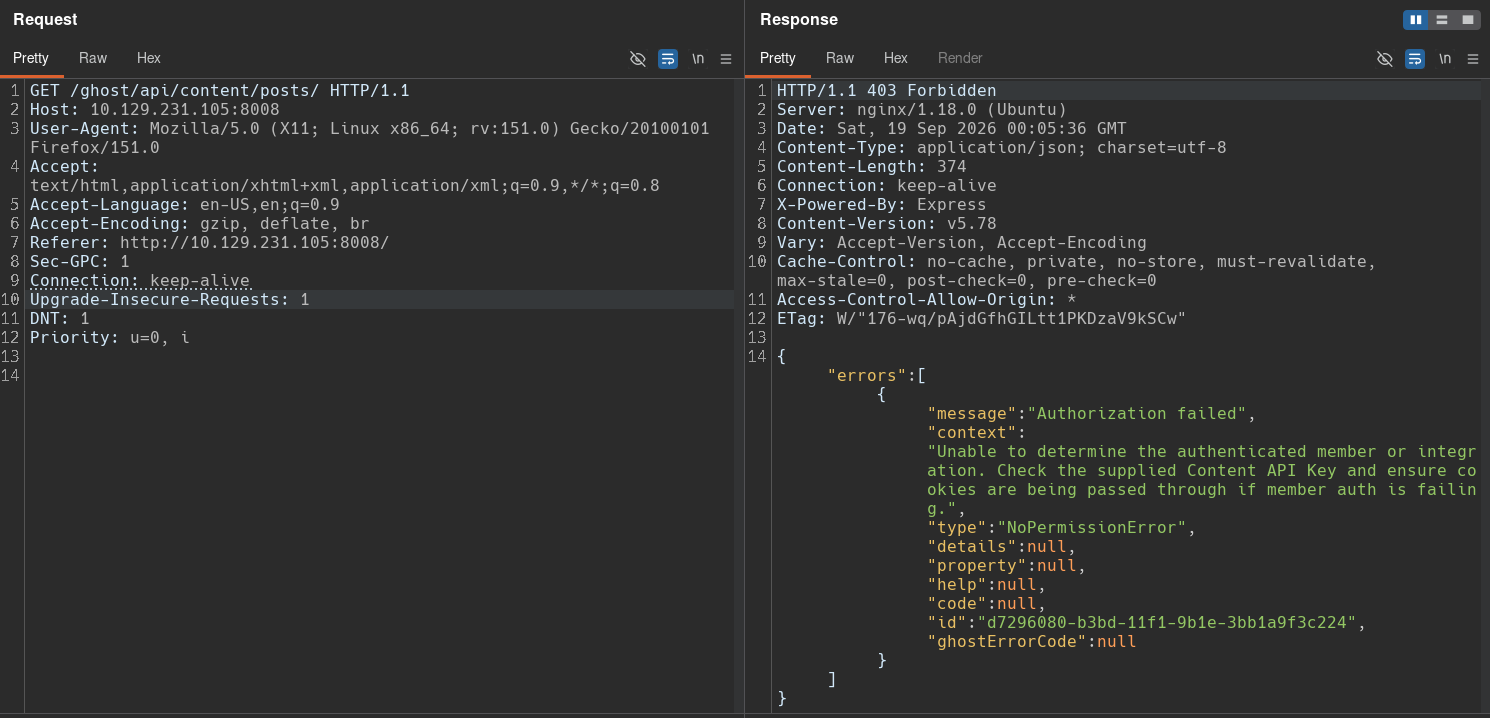The image size is (1490, 718).
Task: Click the Sec-GPC header line
Action: pos(80,261)
